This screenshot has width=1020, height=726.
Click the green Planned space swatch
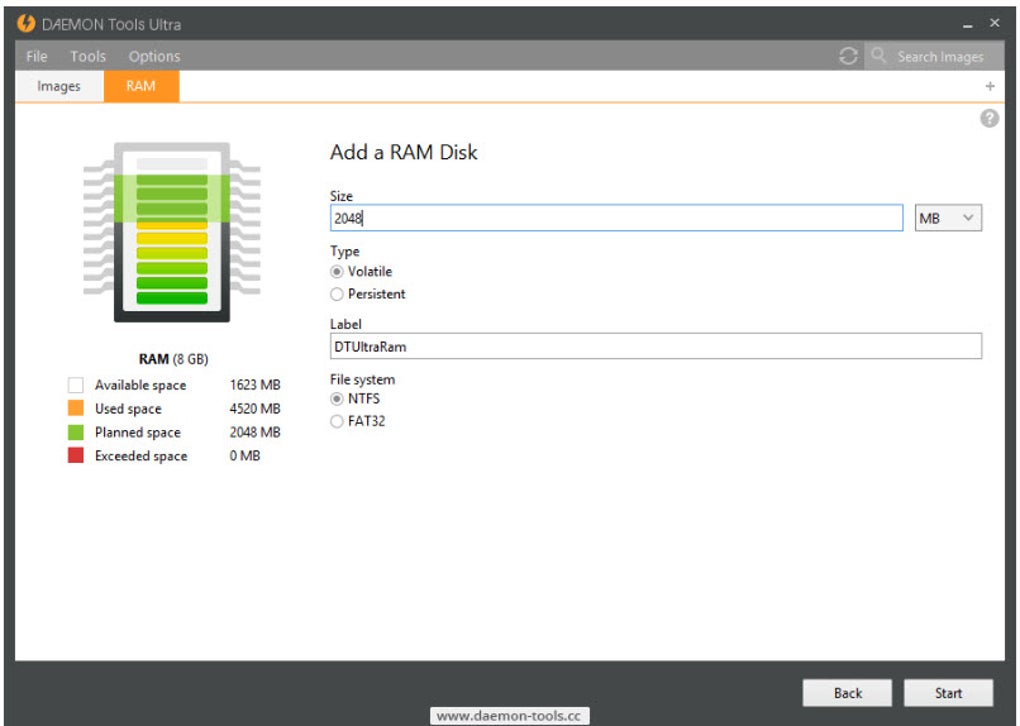(x=75, y=432)
